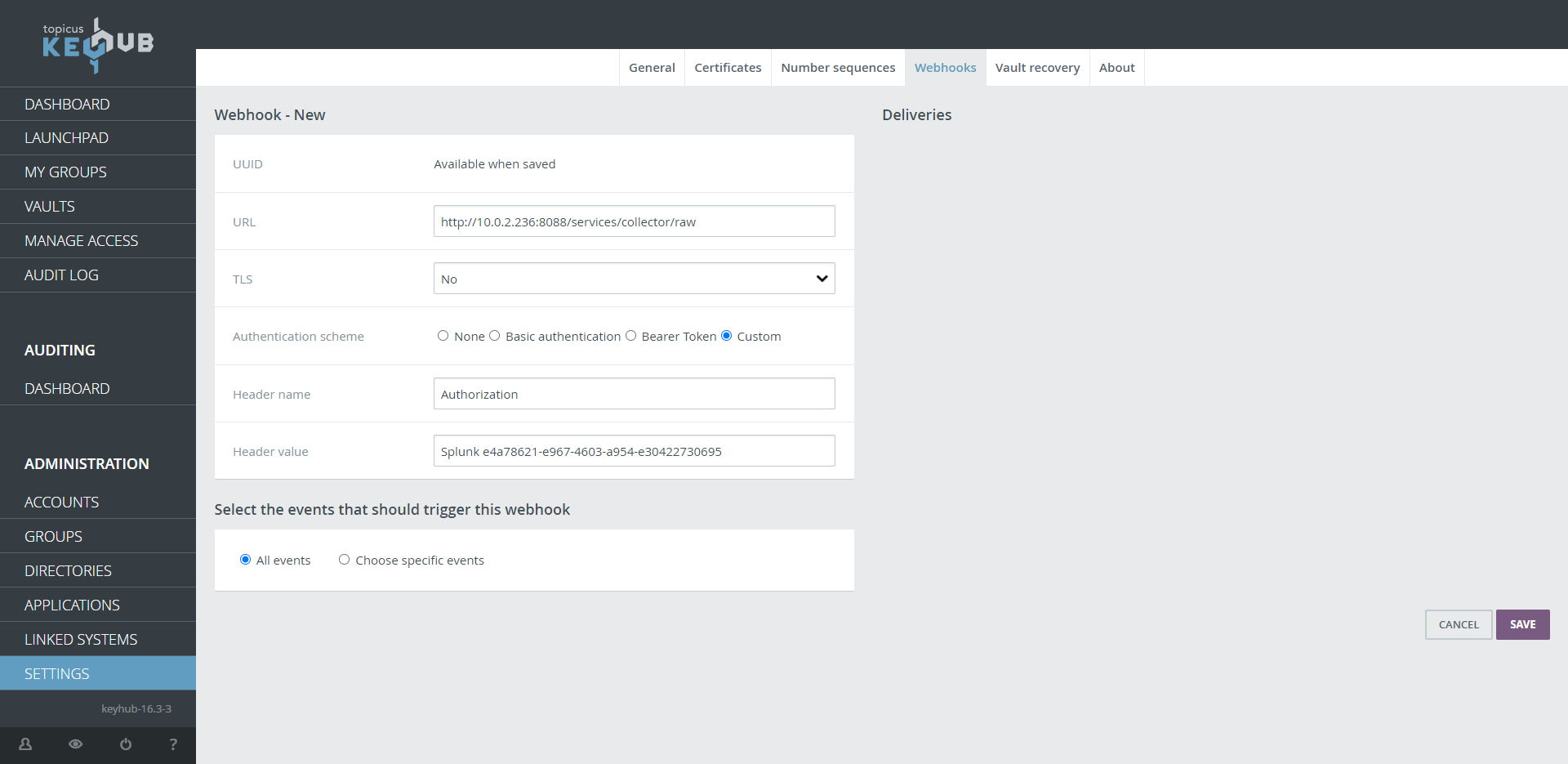Open the About tab
Viewport: 1568px width, 764px height.
point(1116,68)
